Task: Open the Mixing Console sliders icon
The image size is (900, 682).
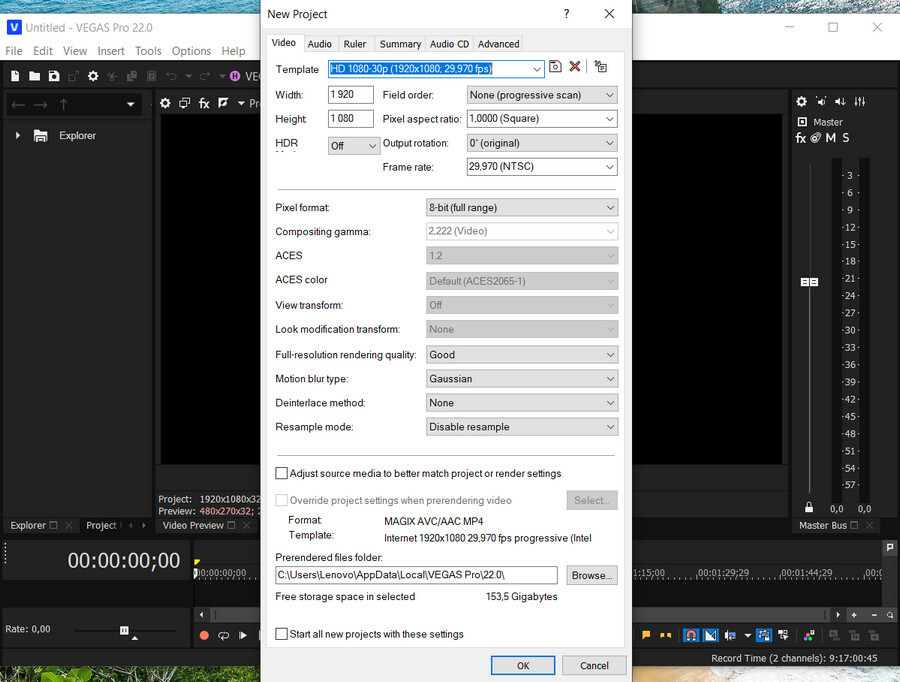Action: (860, 102)
